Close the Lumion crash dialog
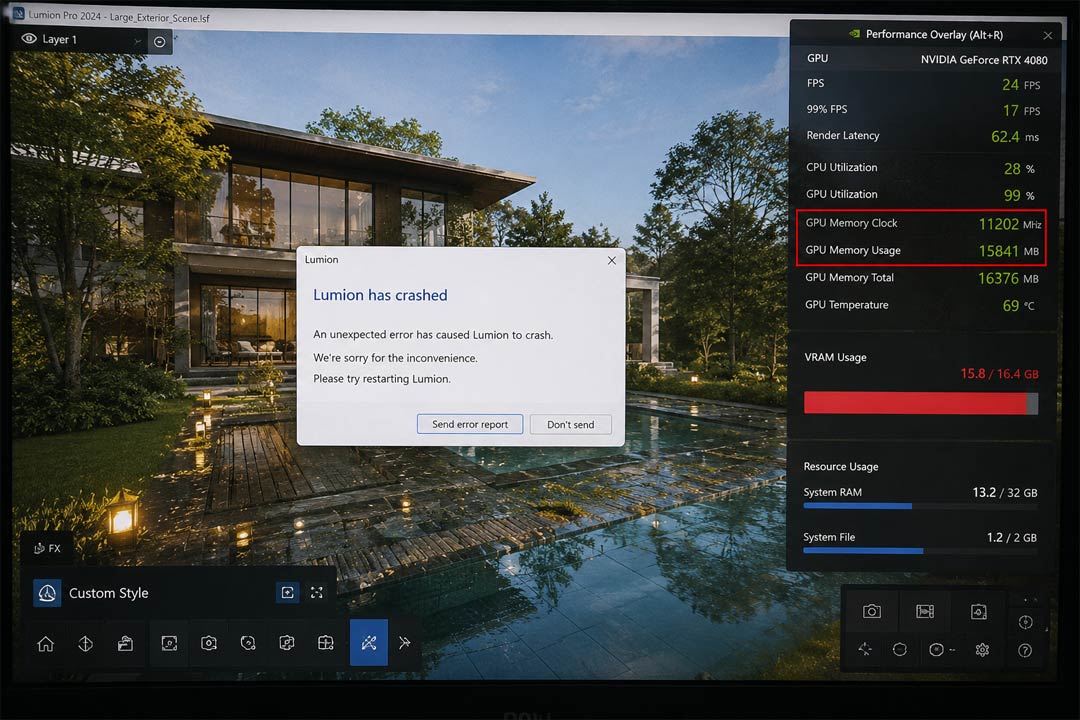Screen dimensions: 1080x720 (x=612, y=260)
